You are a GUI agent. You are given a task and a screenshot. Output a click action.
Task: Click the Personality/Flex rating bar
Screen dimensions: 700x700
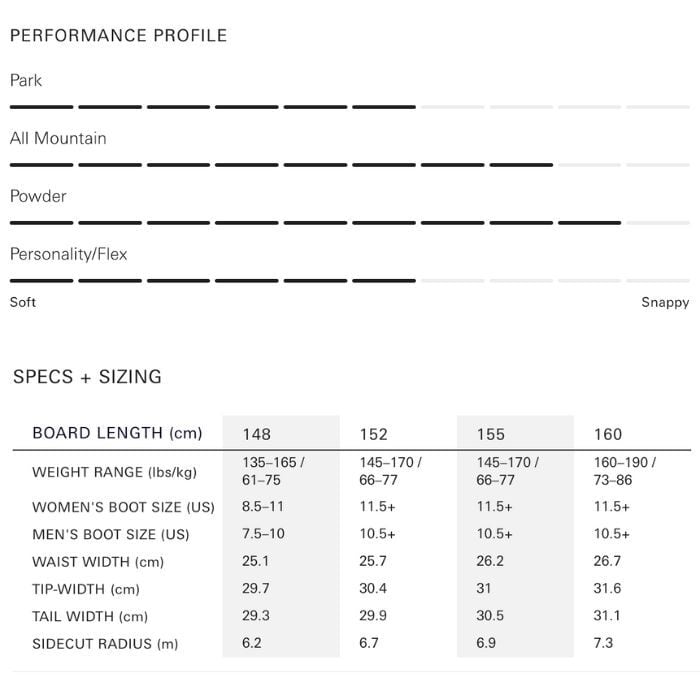click(x=349, y=280)
